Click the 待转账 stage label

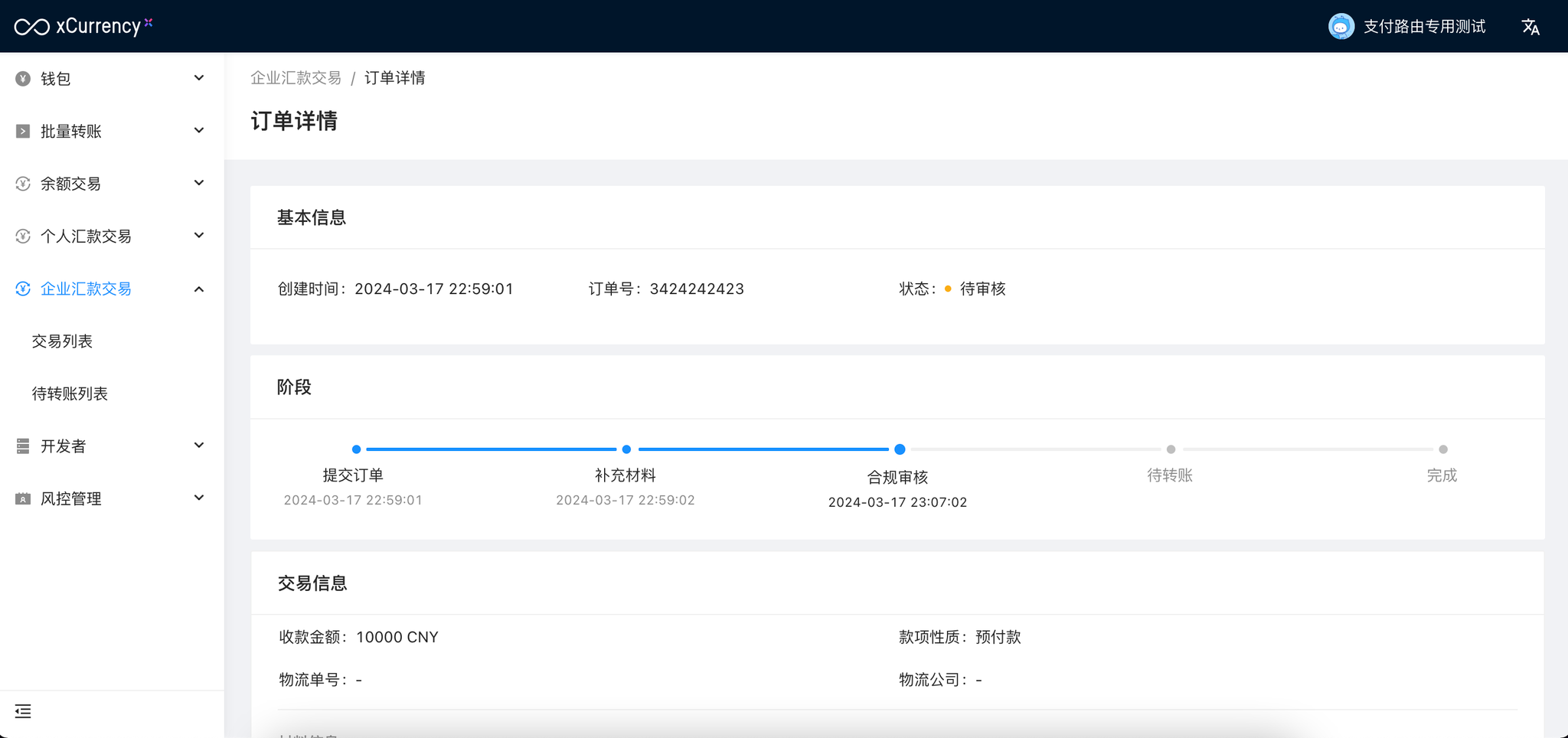(1170, 475)
